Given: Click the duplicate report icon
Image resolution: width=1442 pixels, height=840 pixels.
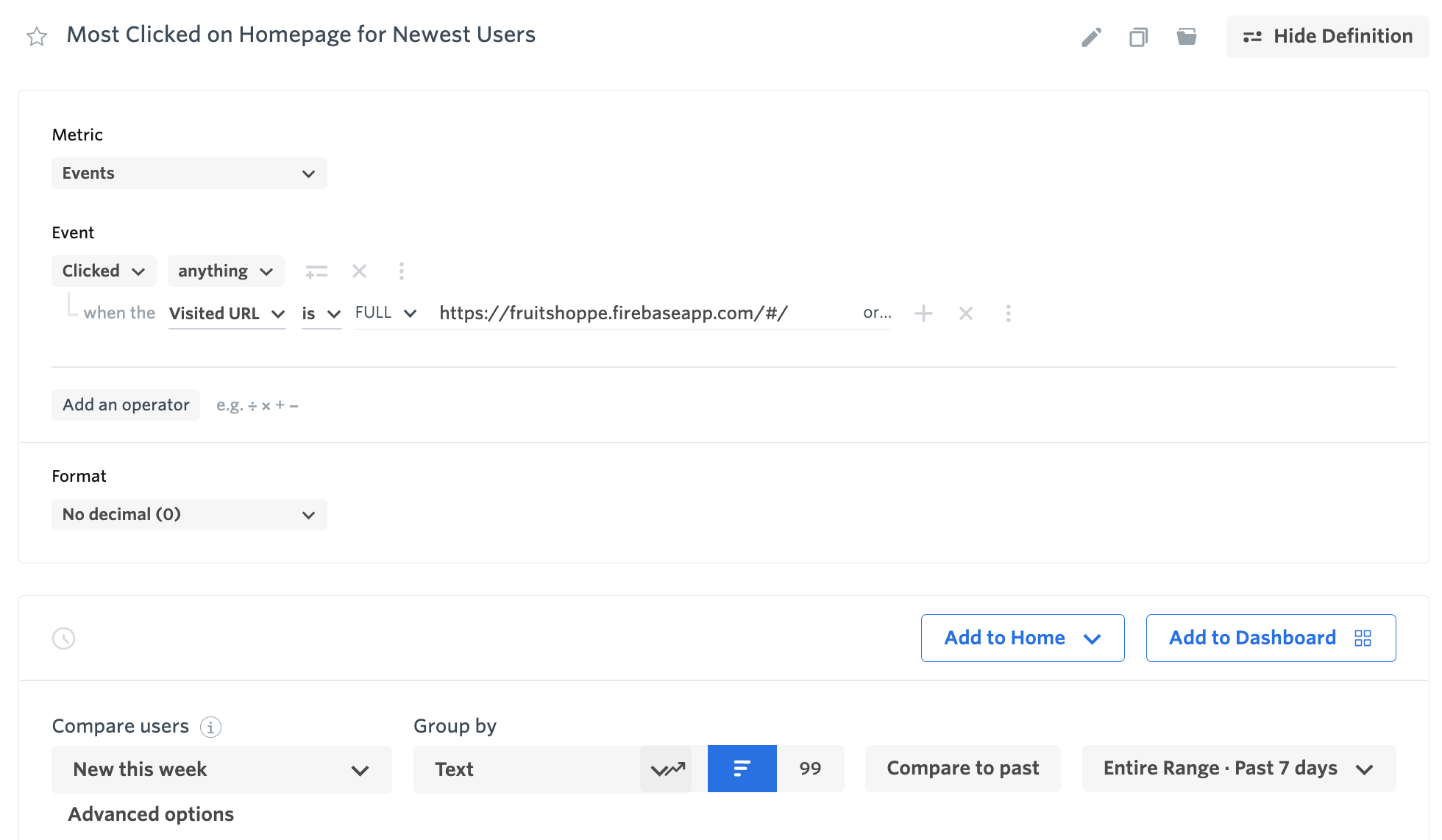Looking at the screenshot, I should pos(1138,37).
